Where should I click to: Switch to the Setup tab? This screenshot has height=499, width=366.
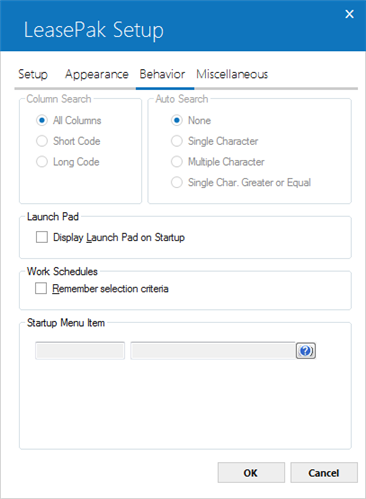(33, 74)
